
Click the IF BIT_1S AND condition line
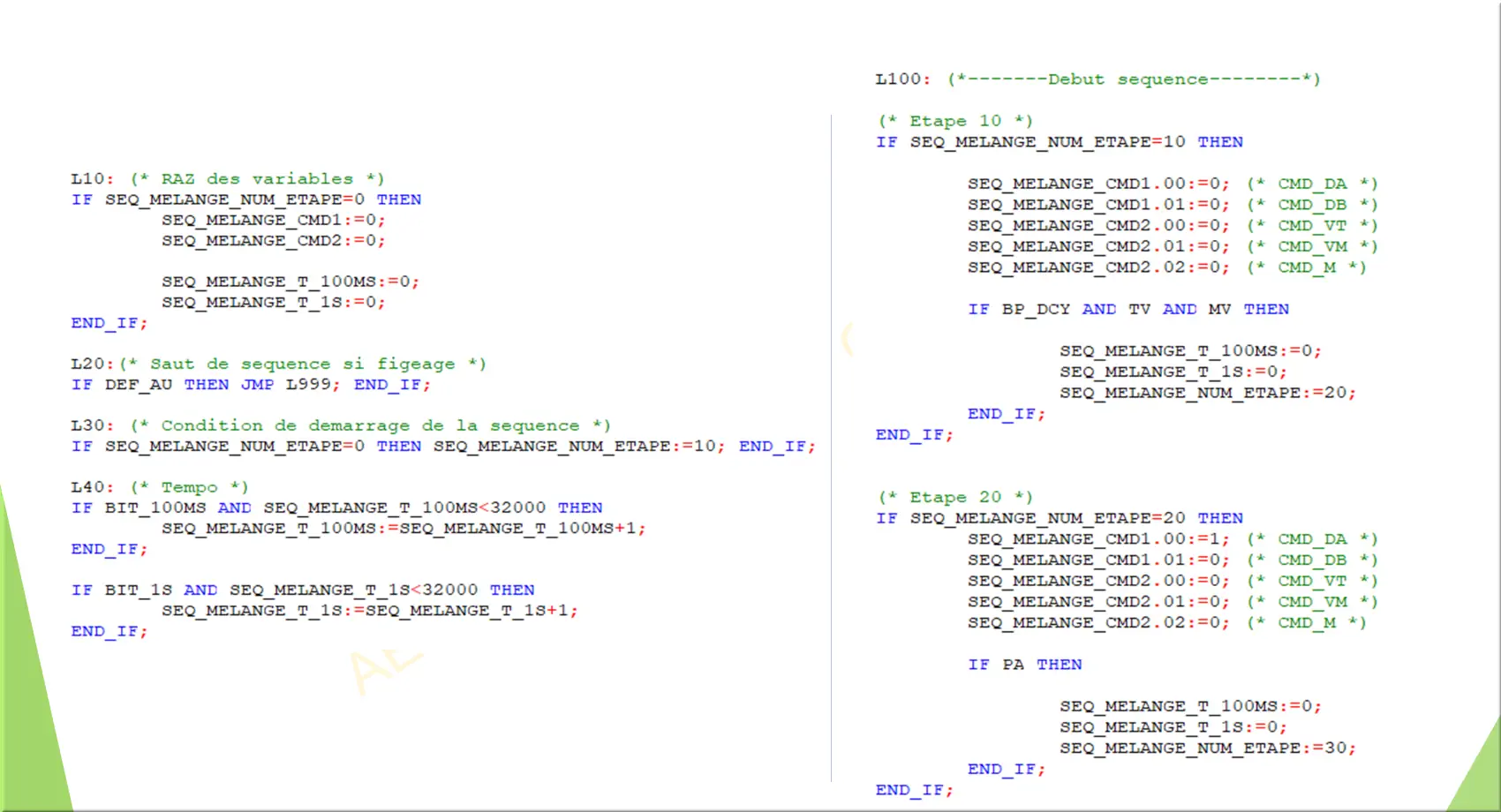pyautogui.click(x=303, y=590)
